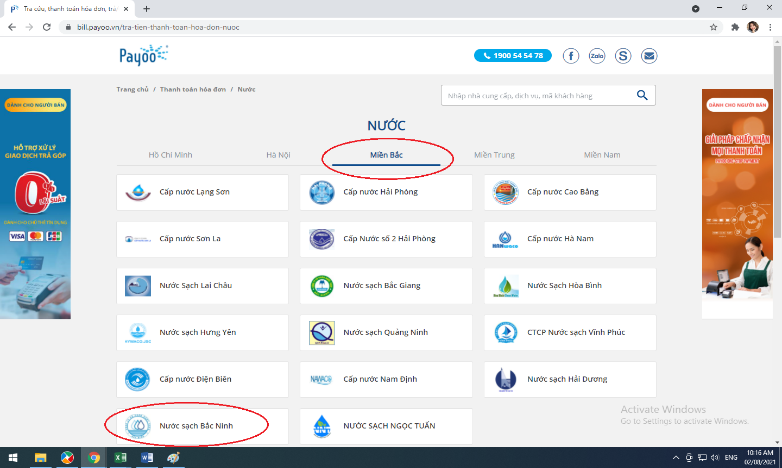Click Cấp Nước số 2 Hải Phòng logo
The image size is (782, 468).
tap(322, 239)
